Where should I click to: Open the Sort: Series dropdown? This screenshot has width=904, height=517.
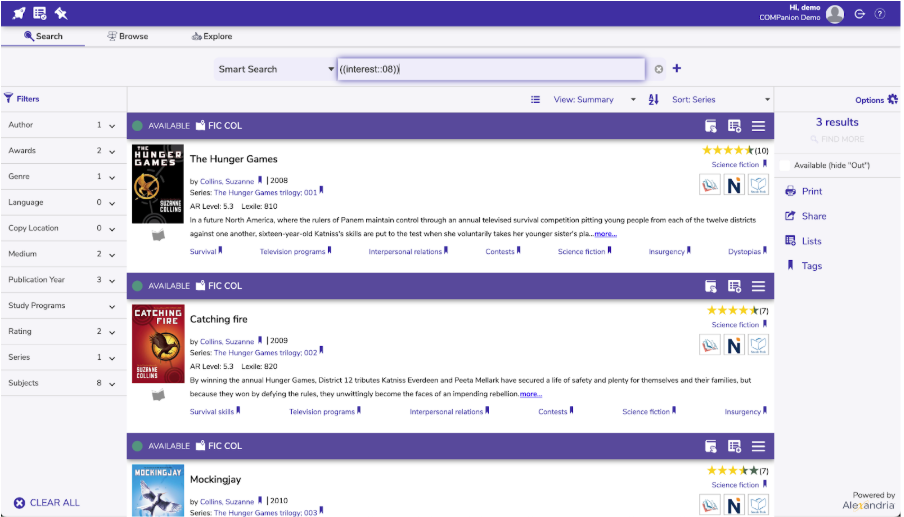721,100
